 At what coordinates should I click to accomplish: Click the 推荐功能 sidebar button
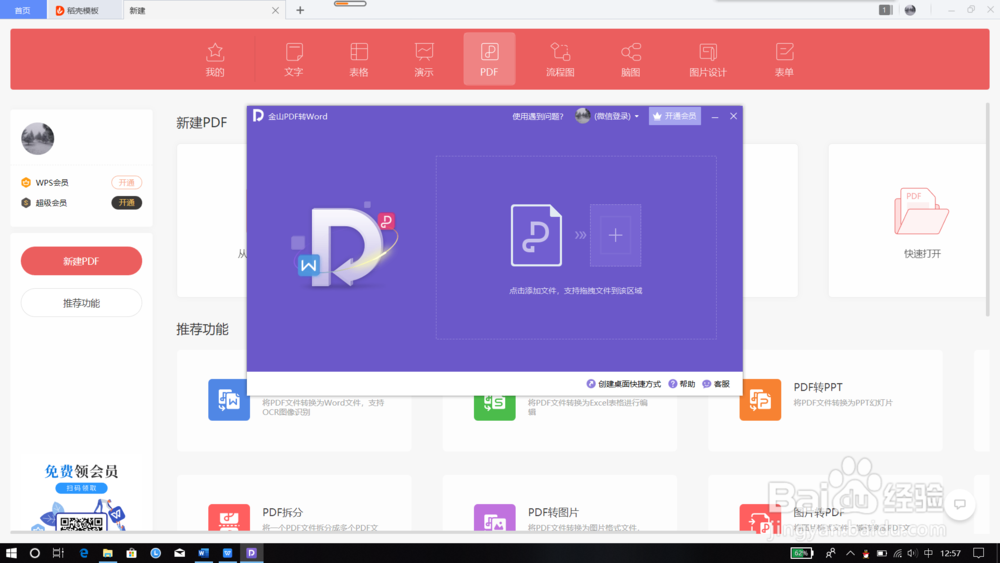(x=81, y=303)
